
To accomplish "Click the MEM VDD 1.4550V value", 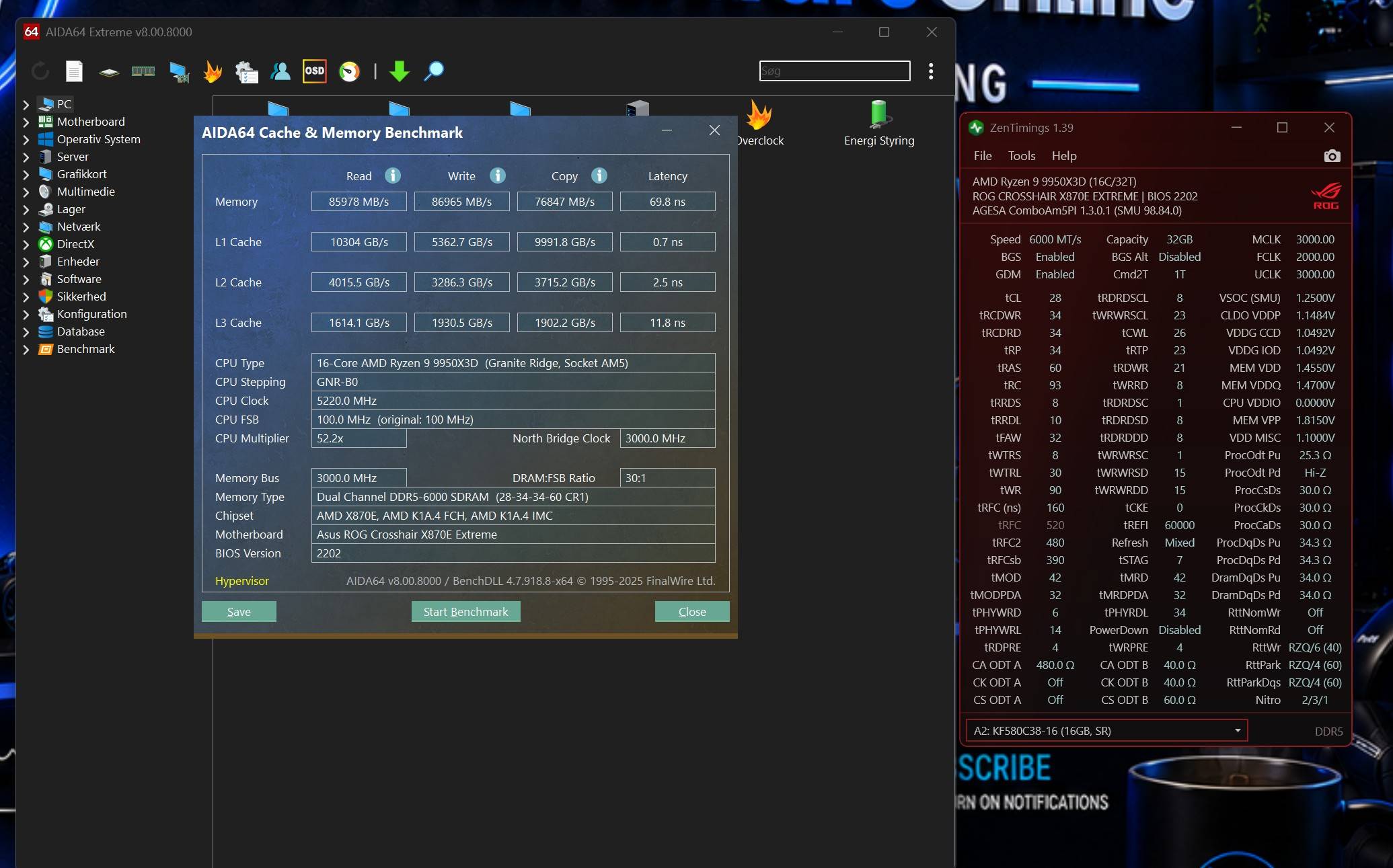I will click(1315, 368).
